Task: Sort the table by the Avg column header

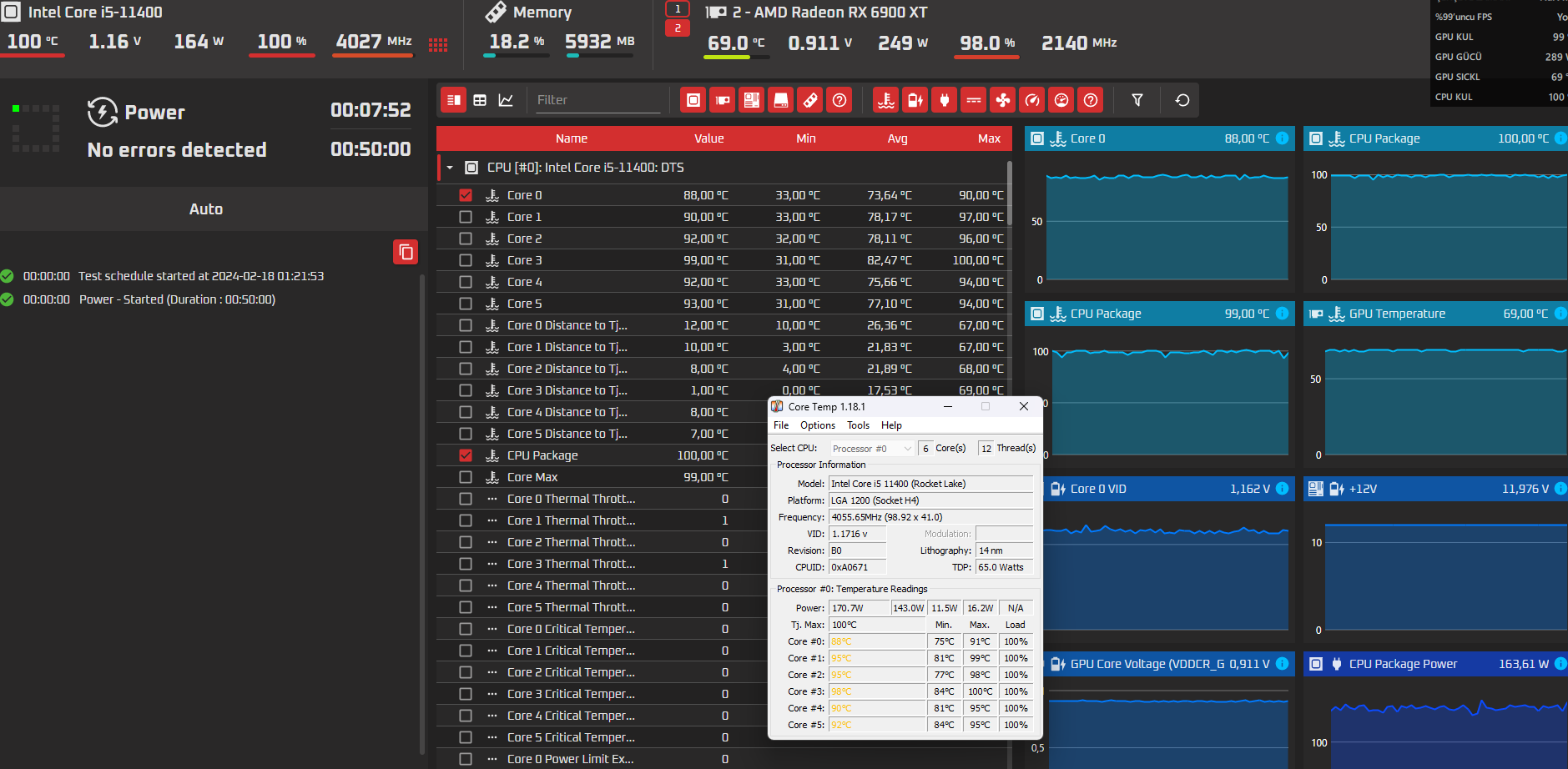Action: pos(897,138)
